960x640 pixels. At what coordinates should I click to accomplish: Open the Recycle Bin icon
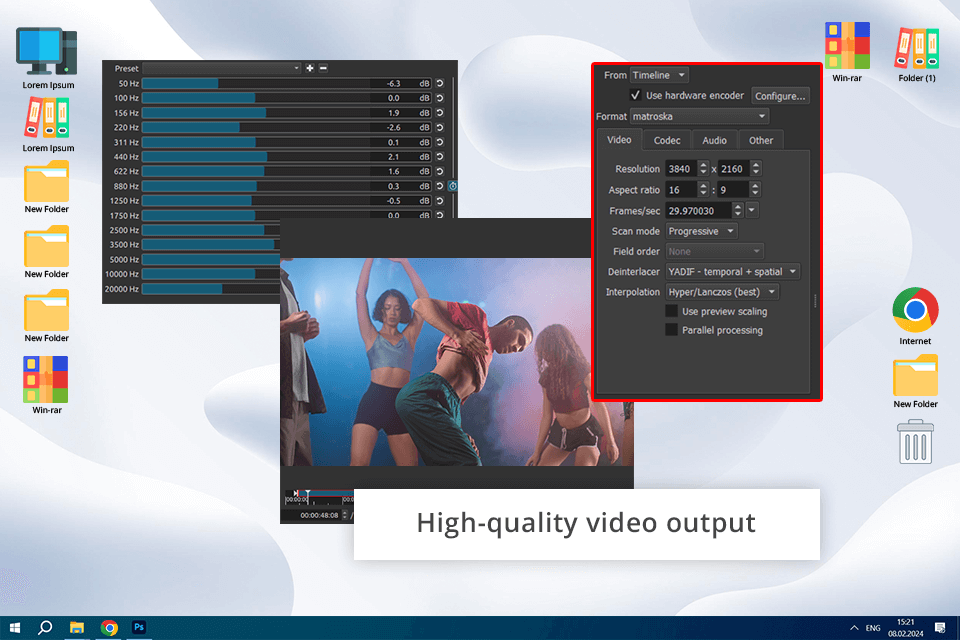(x=915, y=442)
